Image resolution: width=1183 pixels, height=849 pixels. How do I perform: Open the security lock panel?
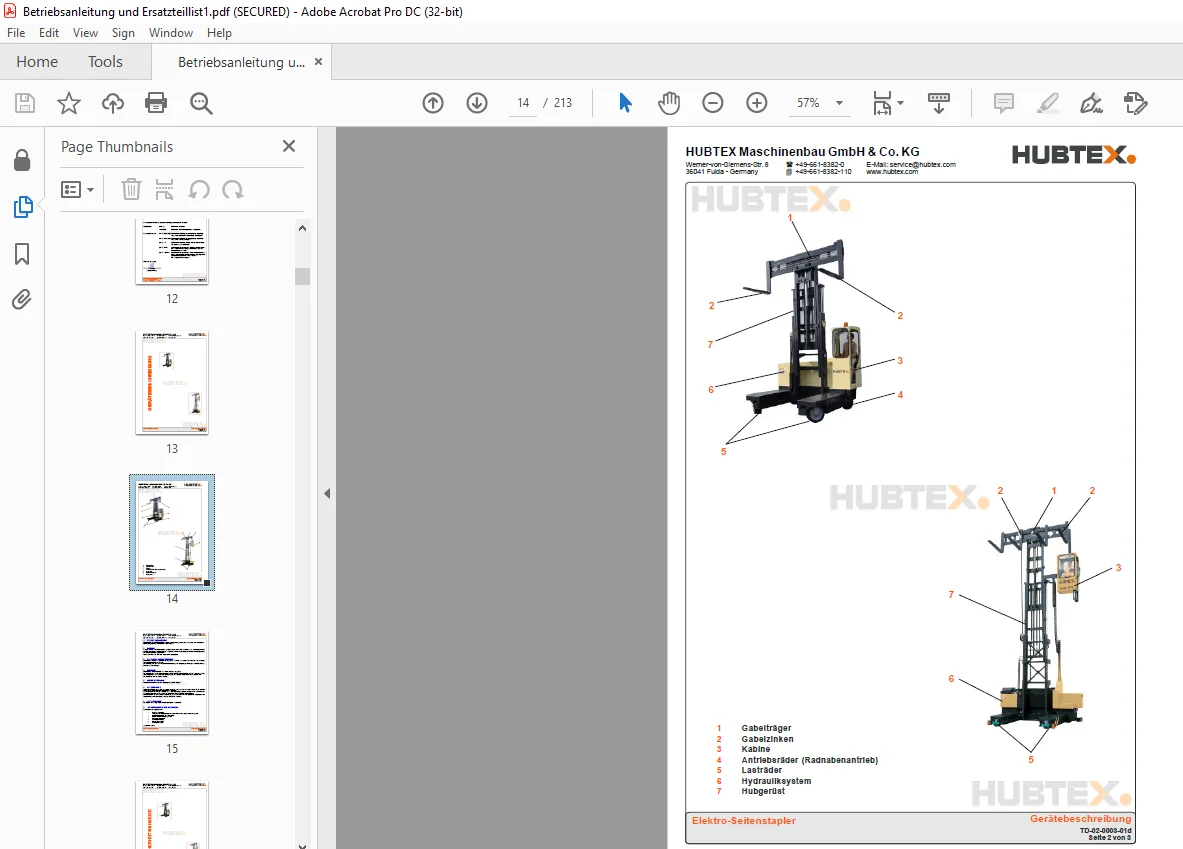point(22,160)
